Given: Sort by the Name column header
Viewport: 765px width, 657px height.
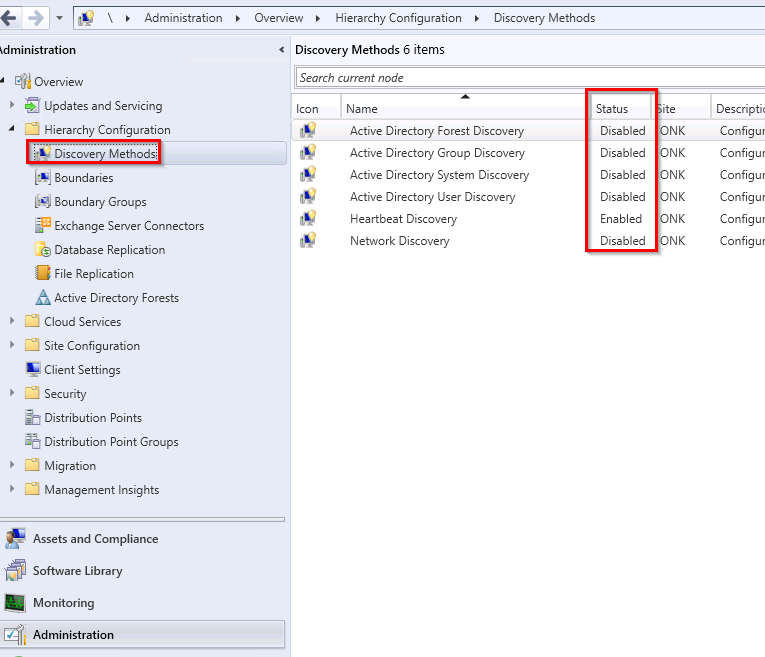Looking at the screenshot, I should click(465, 108).
